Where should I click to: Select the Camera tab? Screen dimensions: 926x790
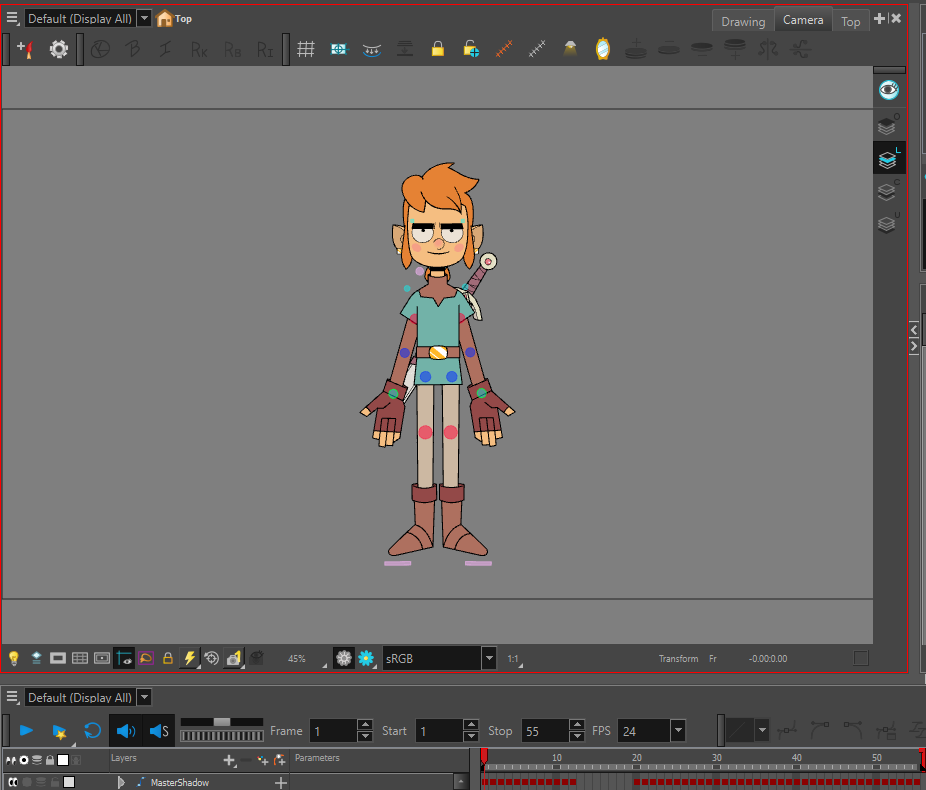click(803, 20)
